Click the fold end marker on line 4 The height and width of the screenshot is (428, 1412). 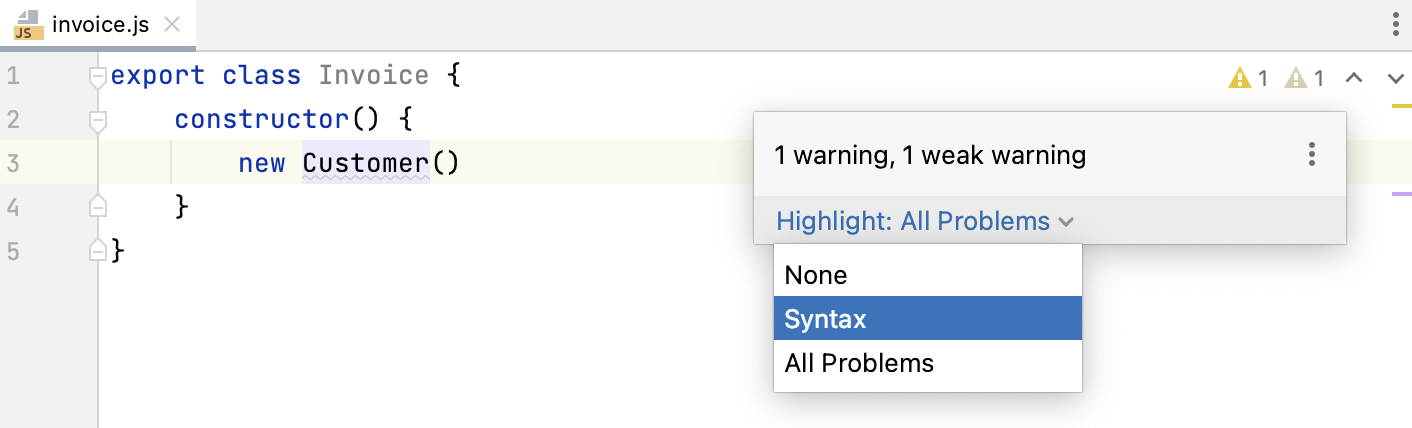[97, 207]
